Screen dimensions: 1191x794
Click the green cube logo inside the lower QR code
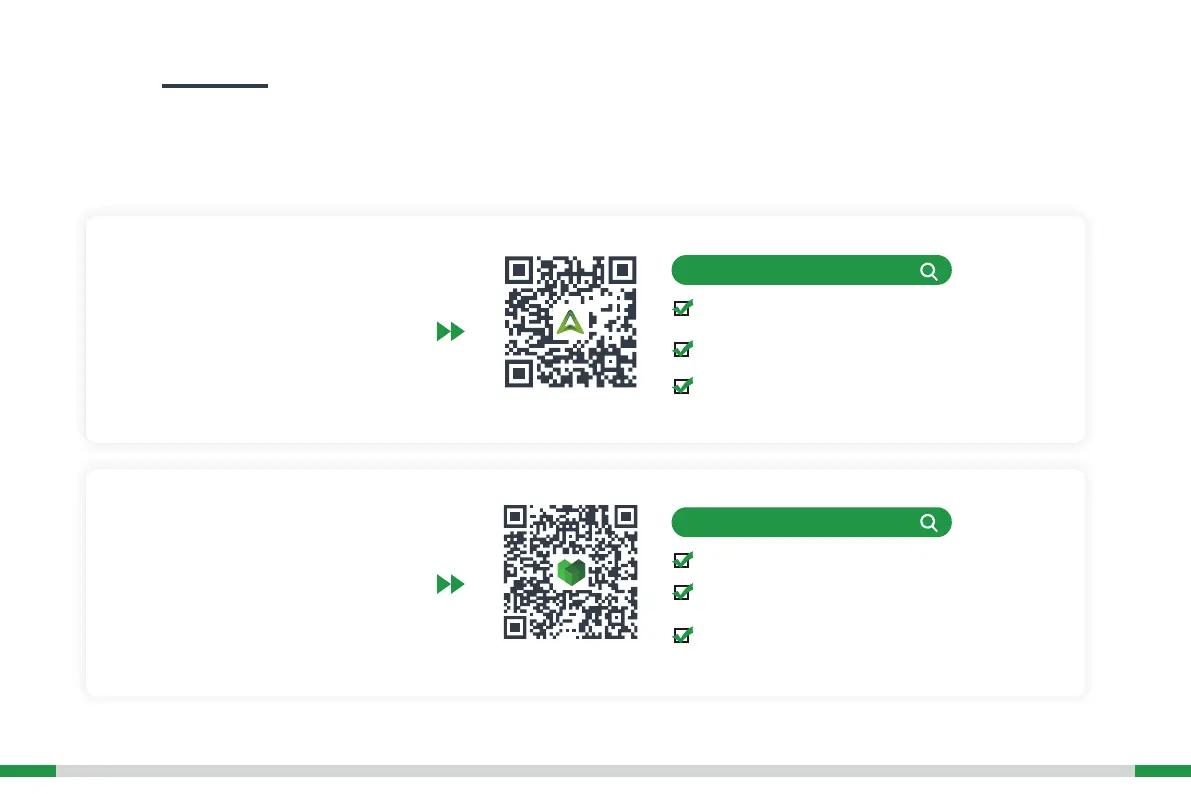571,572
